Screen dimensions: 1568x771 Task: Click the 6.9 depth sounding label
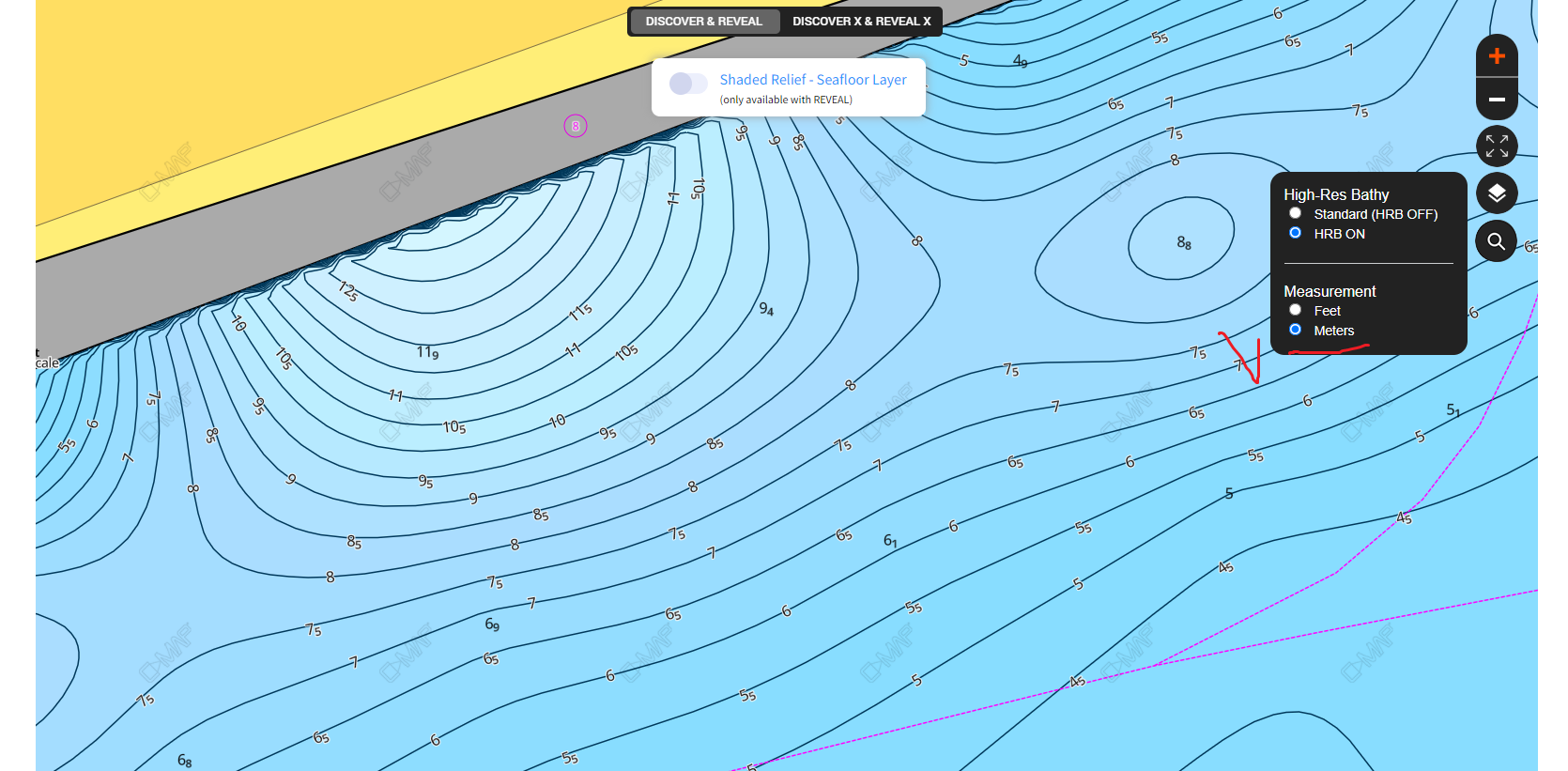(492, 625)
